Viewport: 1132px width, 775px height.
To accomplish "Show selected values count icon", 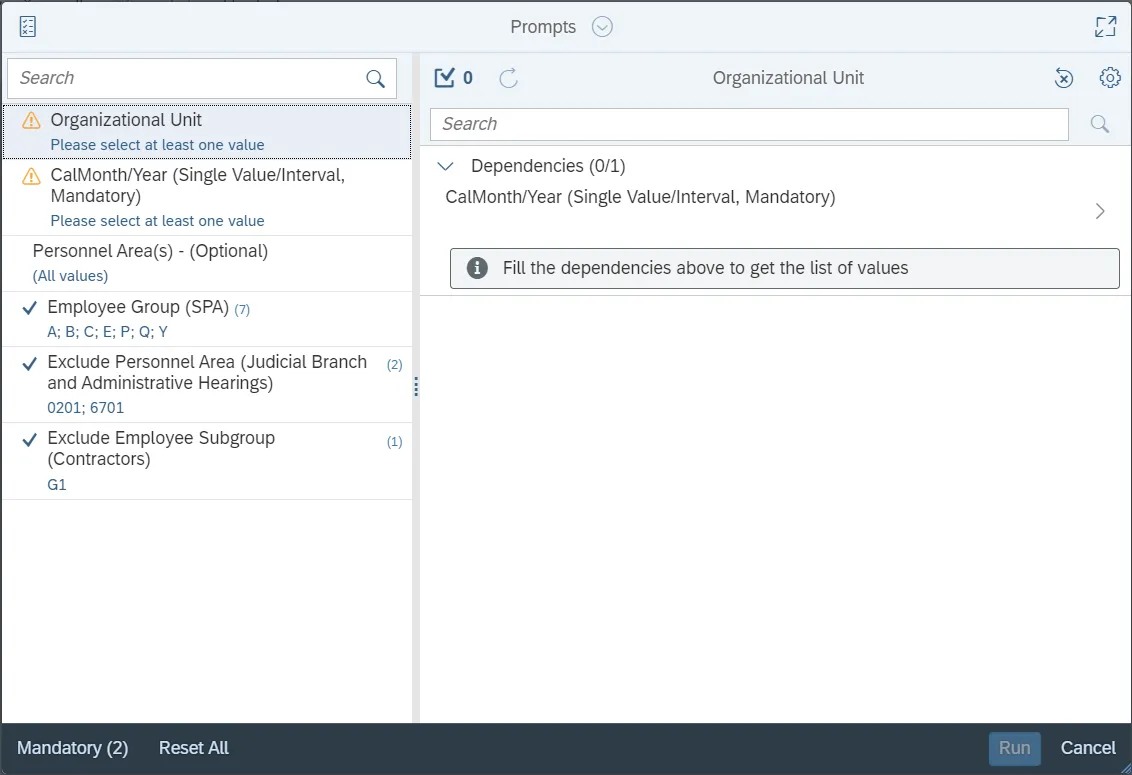I will tap(453, 78).
